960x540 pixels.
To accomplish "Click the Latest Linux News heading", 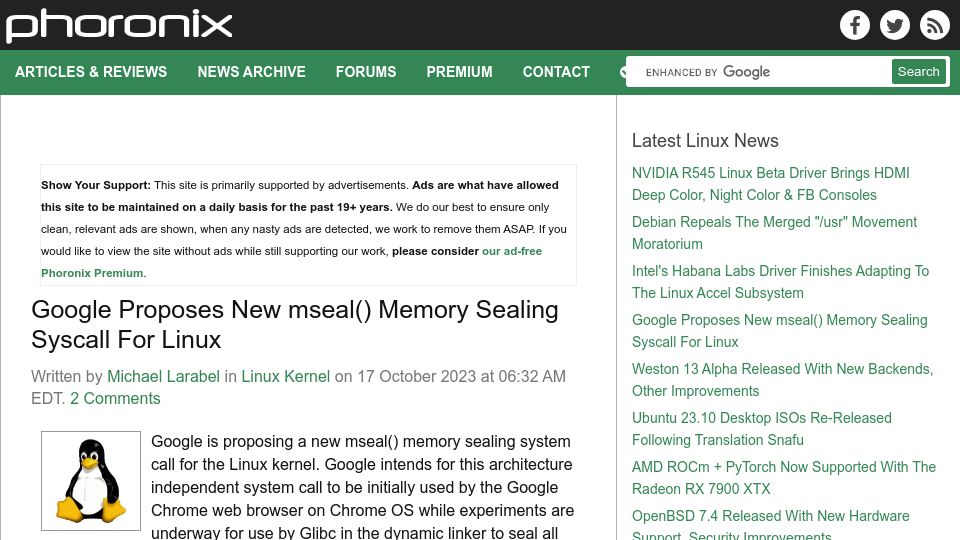I will click(x=705, y=140).
